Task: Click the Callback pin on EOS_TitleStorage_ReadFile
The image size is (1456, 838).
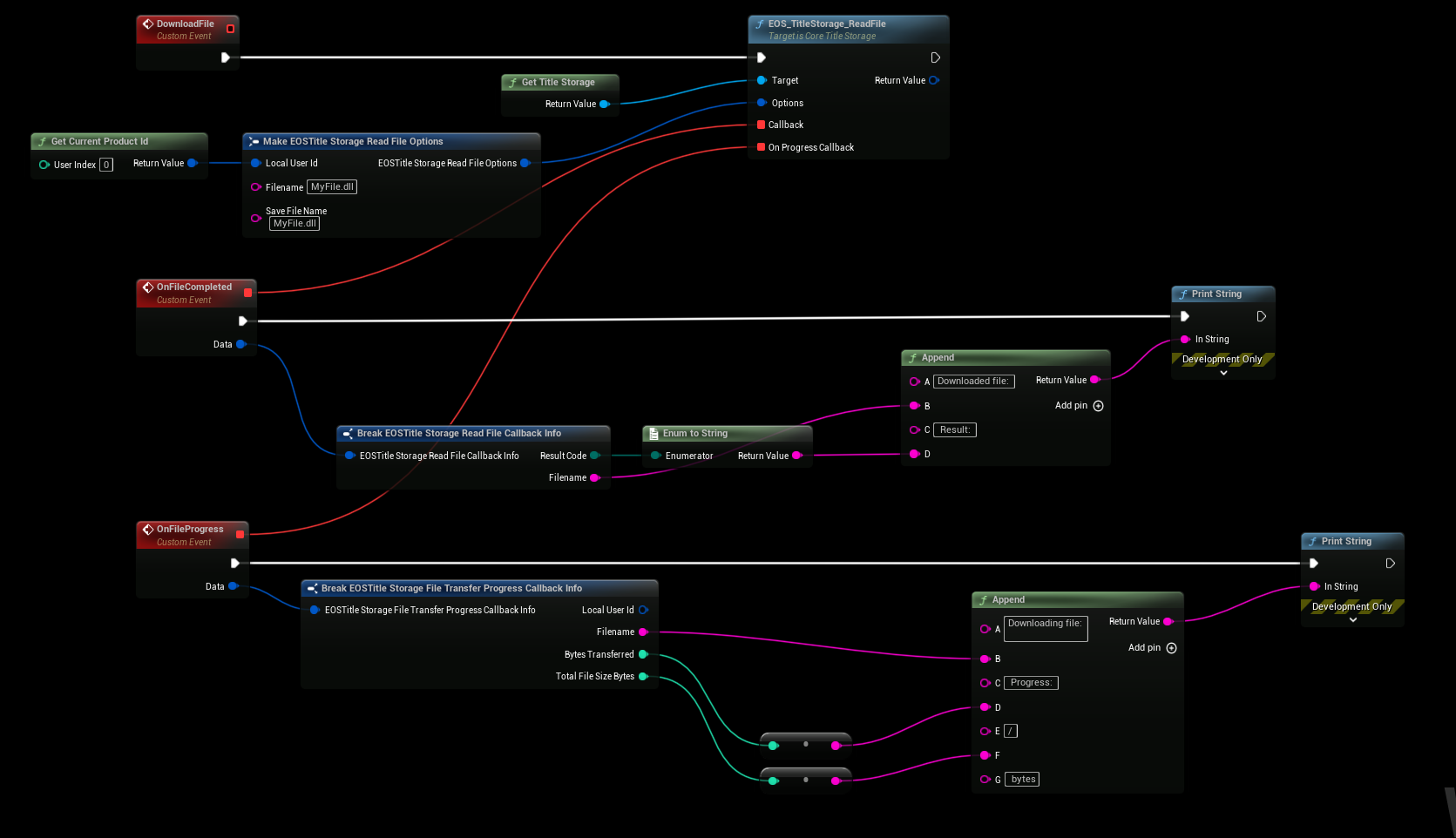Action: tap(762, 125)
